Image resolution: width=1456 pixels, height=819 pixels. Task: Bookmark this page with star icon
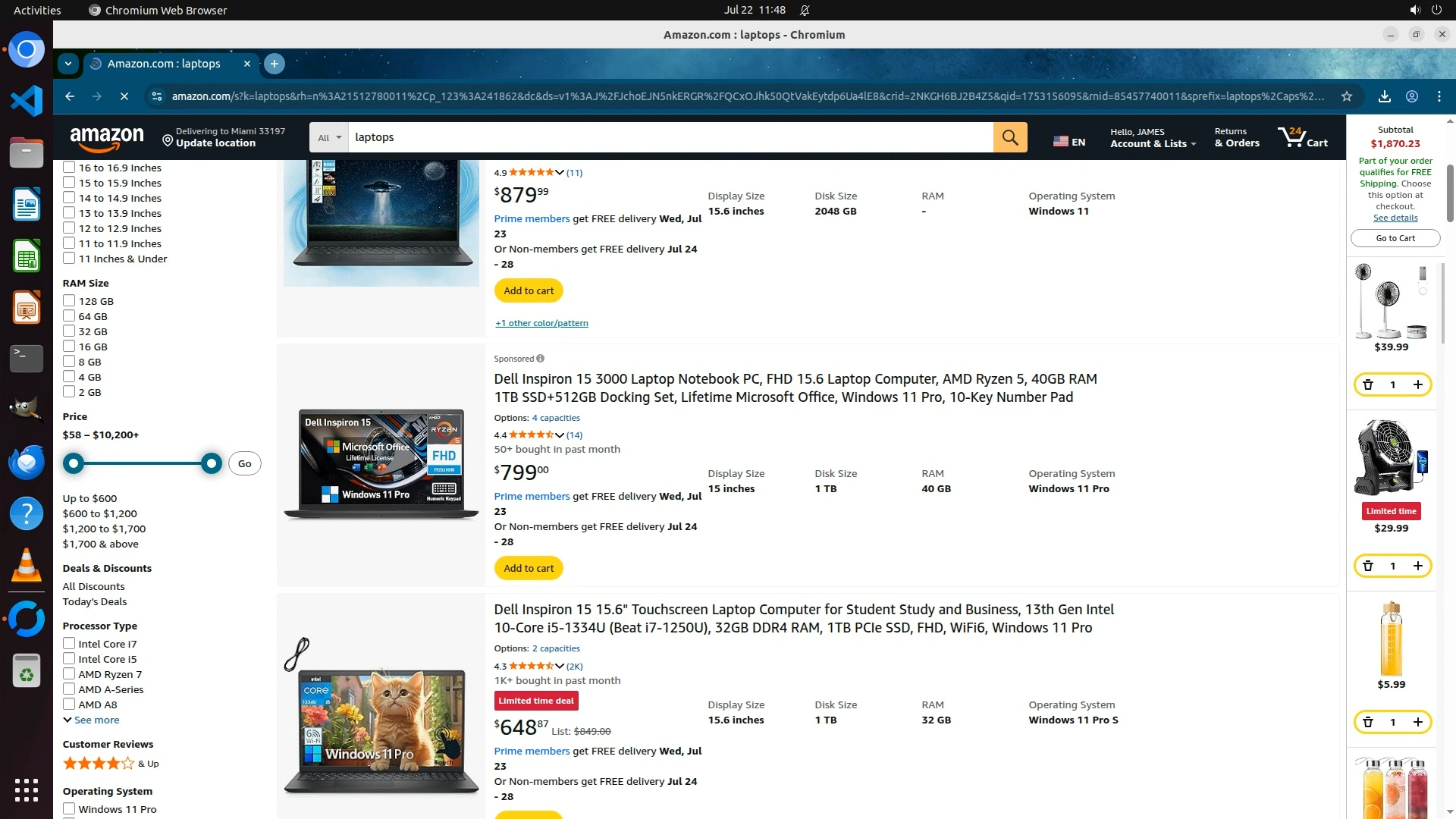pyautogui.click(x=1346, y=96)
